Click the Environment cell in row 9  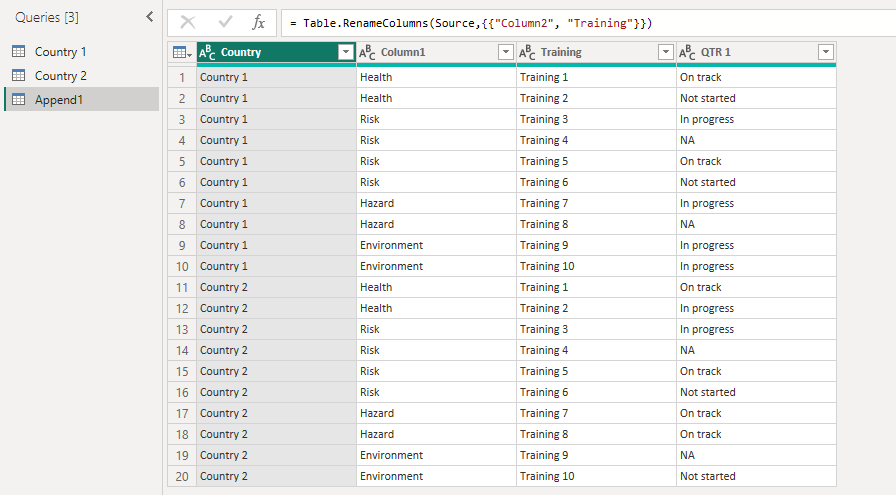(x=436, y=245)
